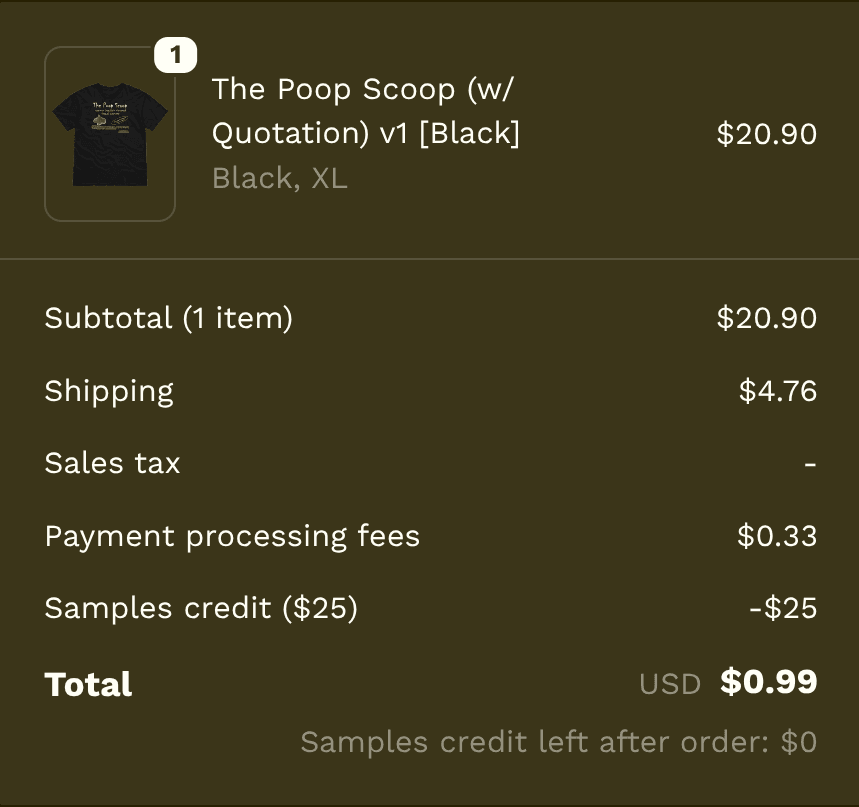This screenshot has height=807, width=859.
Task: Click the subtotal amount $20.90
Action: click(767, 318)
